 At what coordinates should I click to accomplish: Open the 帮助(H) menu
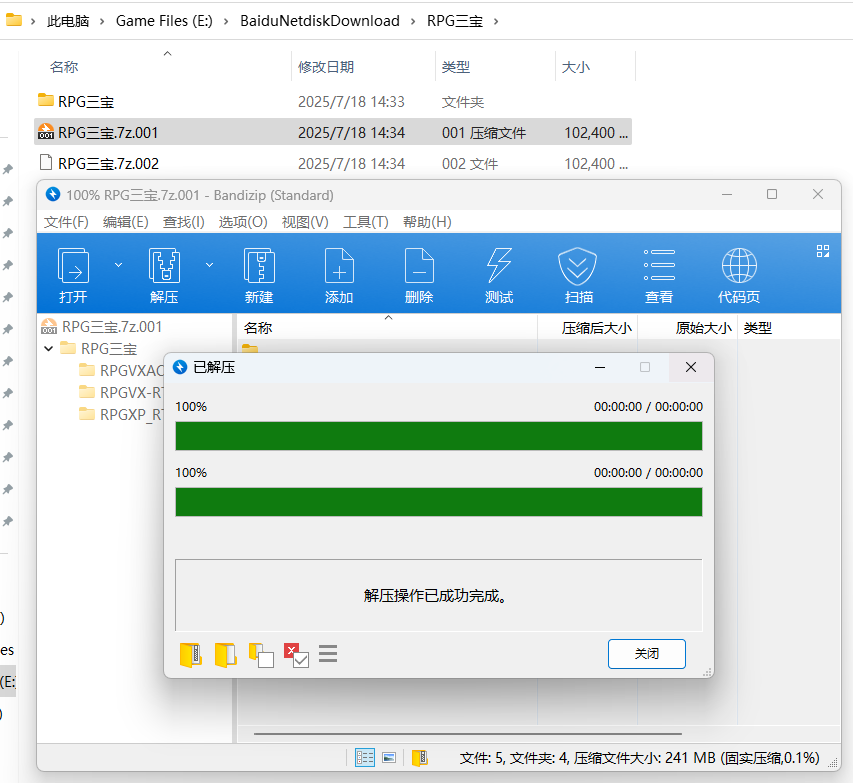pyautogui.click(x=427, y=222)
